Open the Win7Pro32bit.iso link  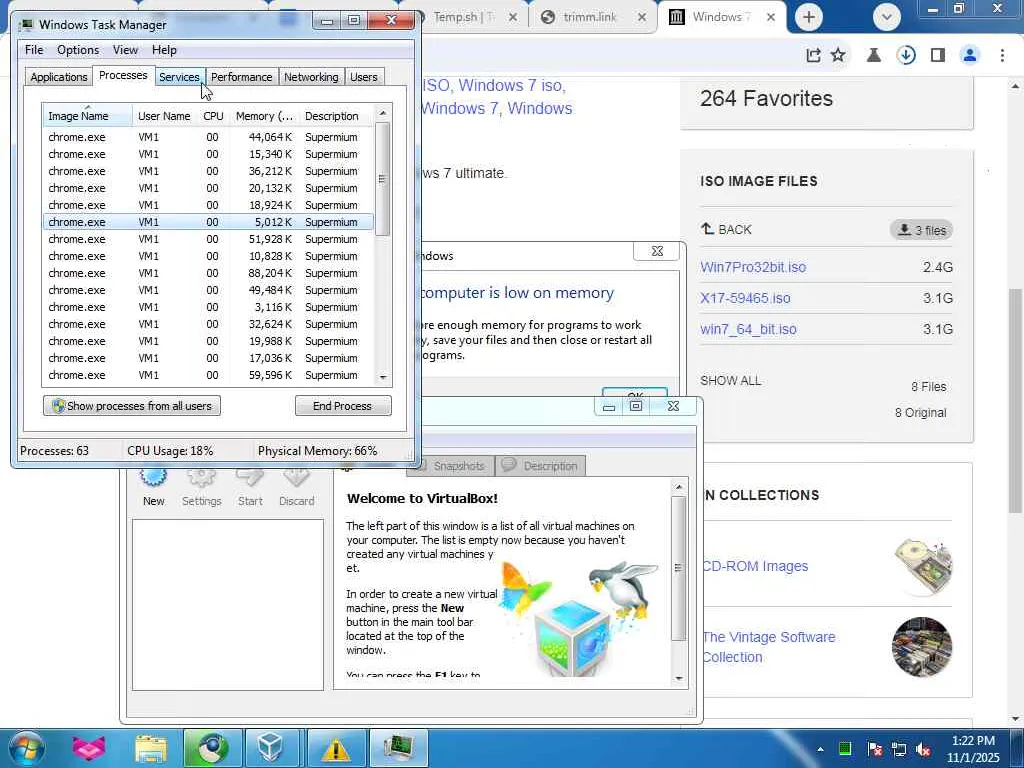[x=753, y=267]
